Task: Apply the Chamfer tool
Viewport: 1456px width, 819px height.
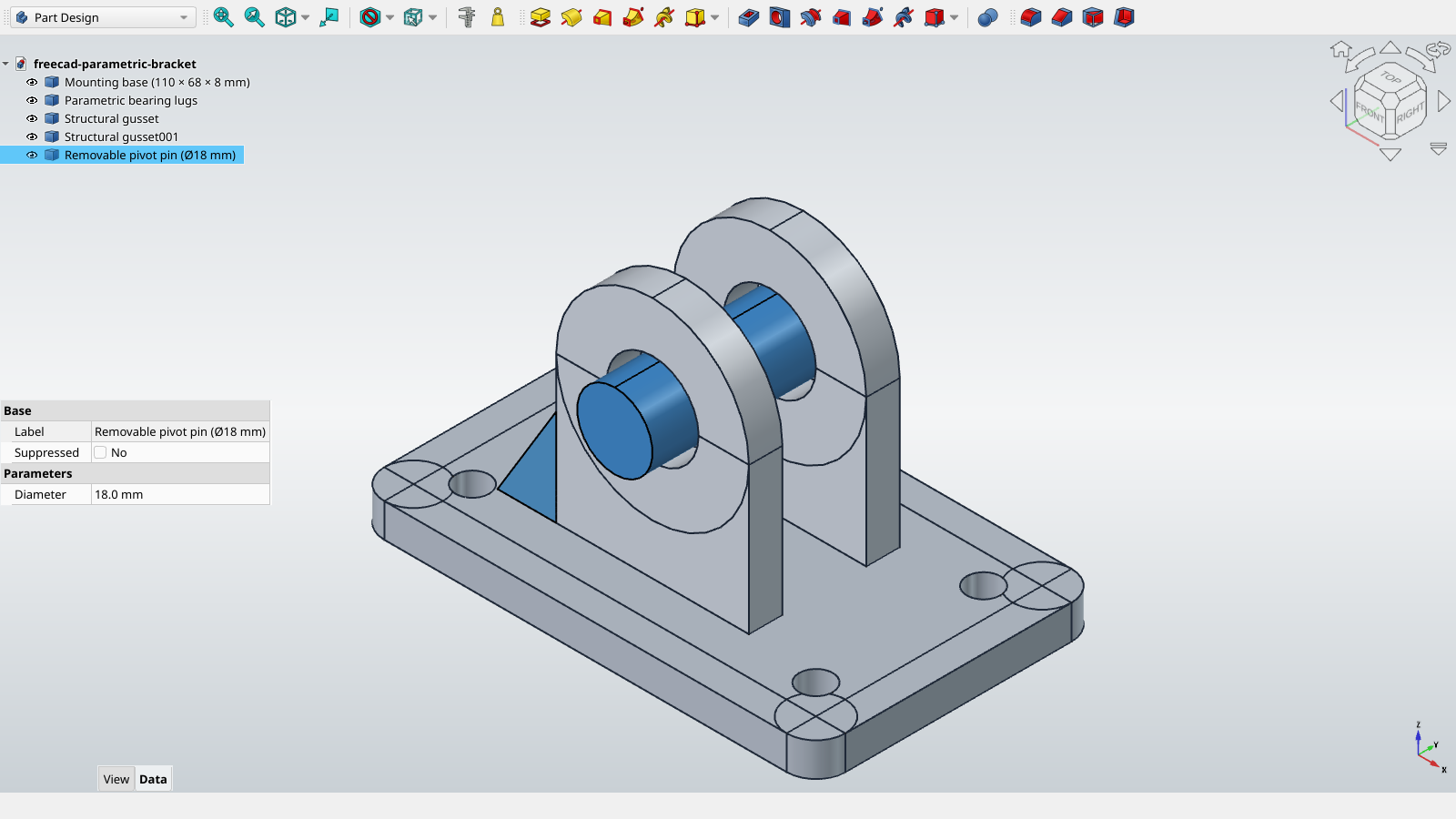Action: click(x=1062, y=17)
